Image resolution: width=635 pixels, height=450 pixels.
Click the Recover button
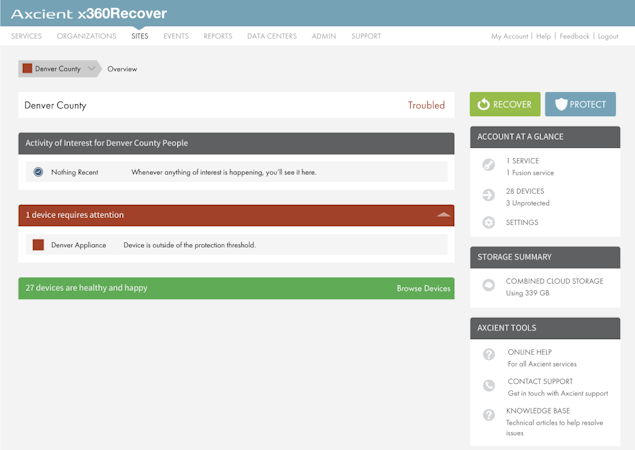(x=505, y=104)
